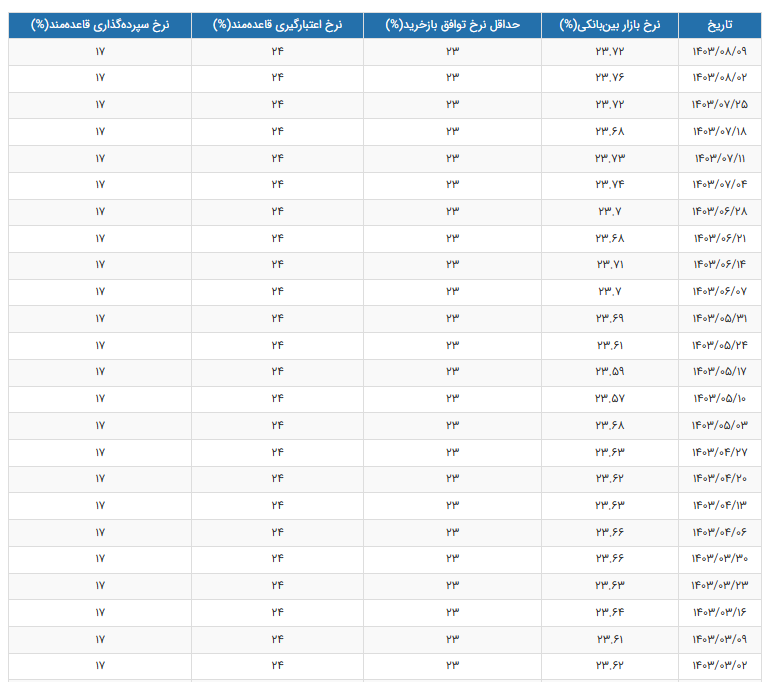
Task: Select date cell ۱۴۰۳/۰۳/۱۶
Action: pyautogui.click(x=719, y=613)
